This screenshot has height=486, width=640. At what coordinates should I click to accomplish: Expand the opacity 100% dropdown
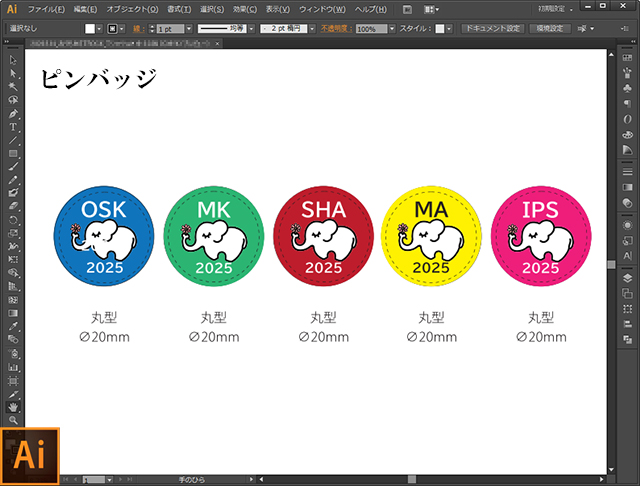pos(392,29)
